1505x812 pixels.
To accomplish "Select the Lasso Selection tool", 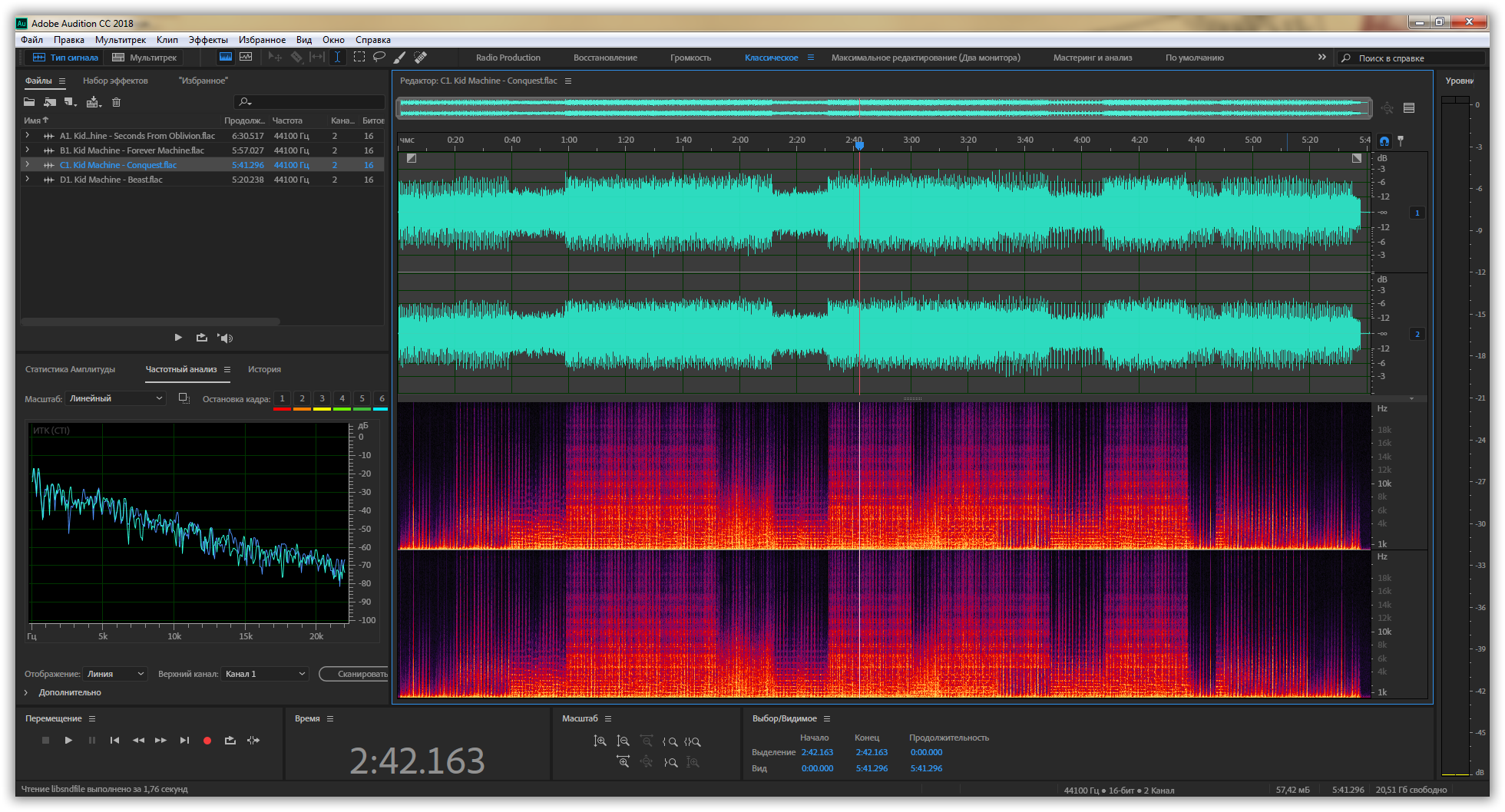I will pos(379,57).
